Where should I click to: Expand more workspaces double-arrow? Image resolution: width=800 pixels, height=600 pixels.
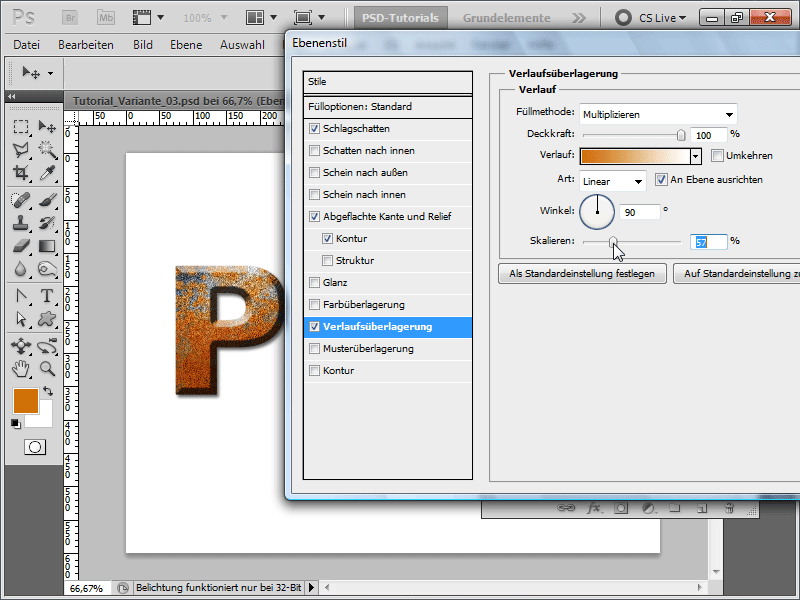click(x=579, y=18)
